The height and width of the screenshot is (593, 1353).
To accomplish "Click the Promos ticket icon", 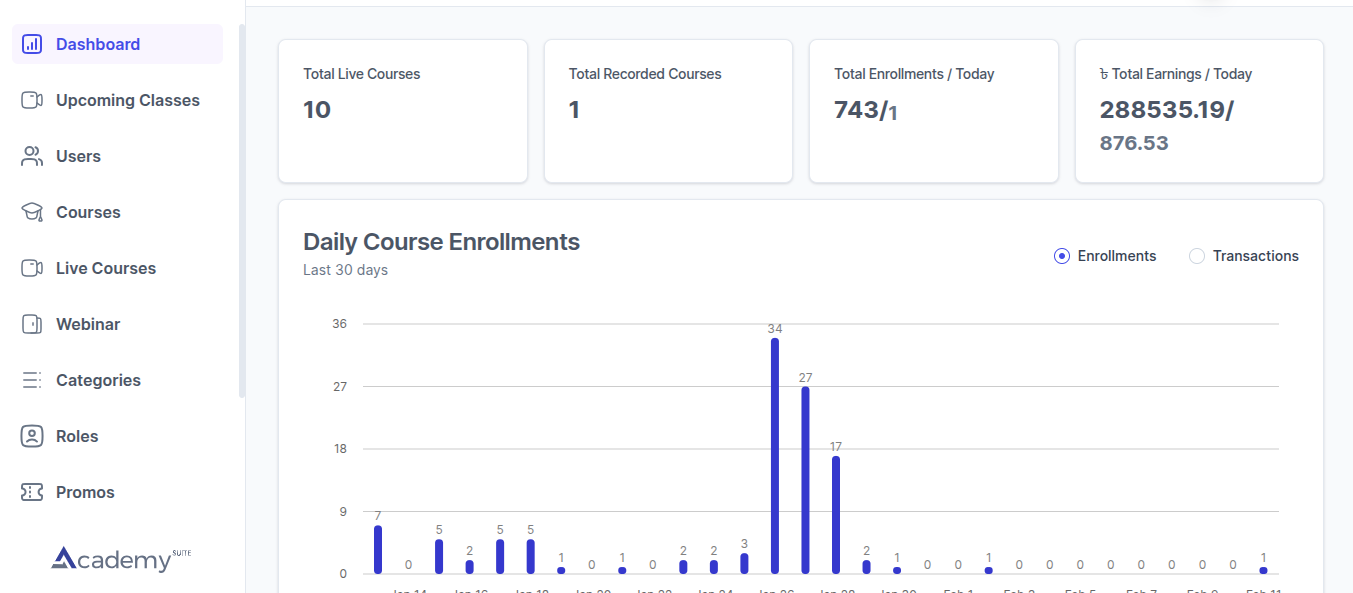I will point(32,492).
